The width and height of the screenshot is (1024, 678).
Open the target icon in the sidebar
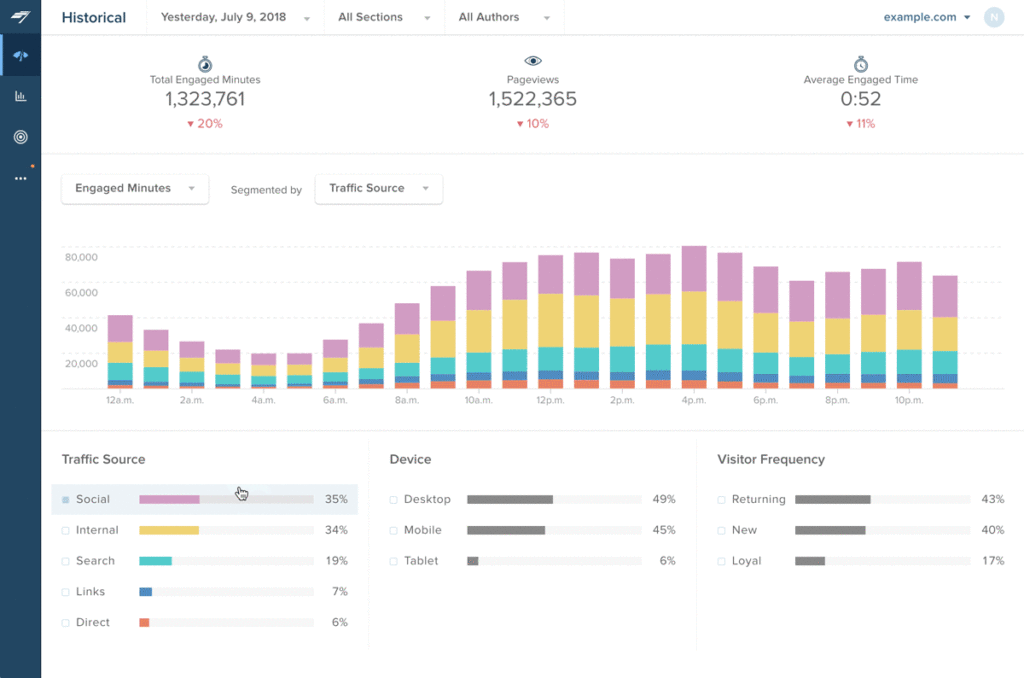(20, 137)
